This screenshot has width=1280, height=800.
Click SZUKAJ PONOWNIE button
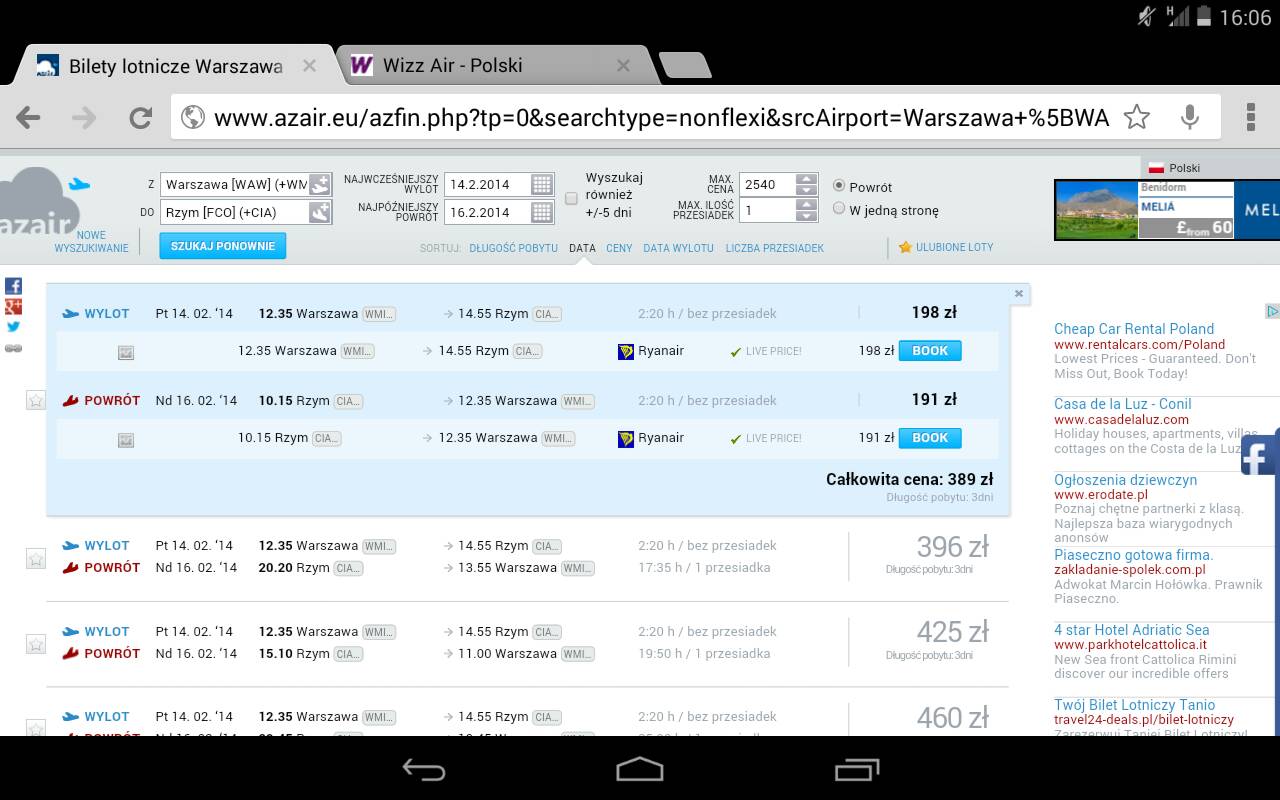(x=222, y=246)
